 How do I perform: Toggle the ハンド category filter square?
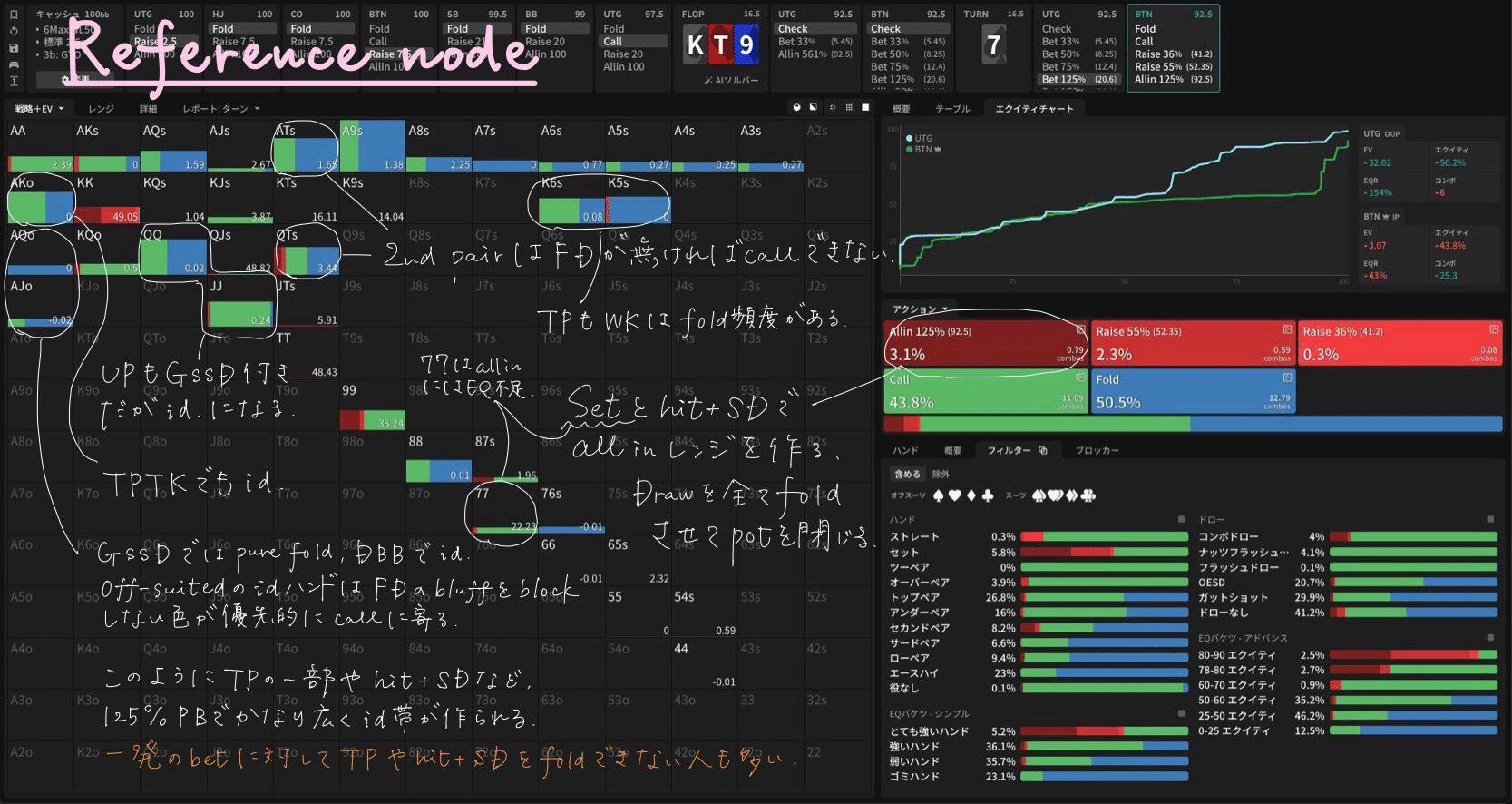coord(1181,519)
